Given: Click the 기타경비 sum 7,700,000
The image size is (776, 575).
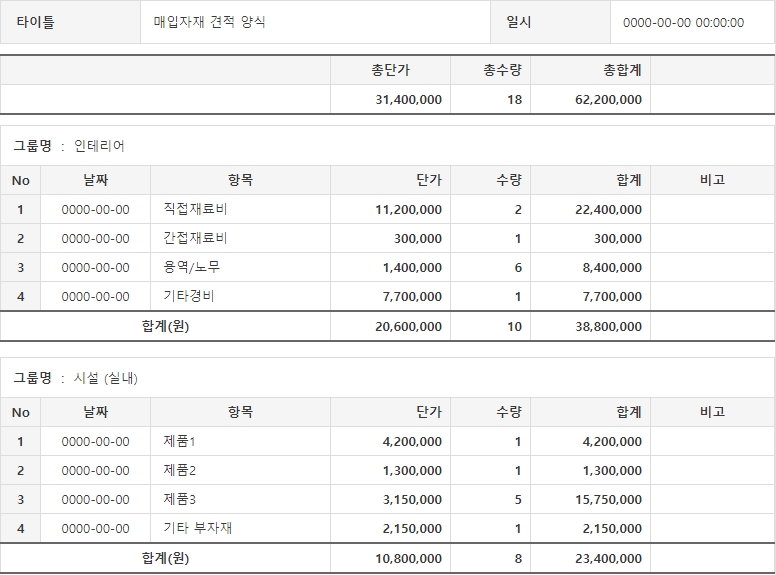Looking at the screenshot, I should tap(612, 297).
